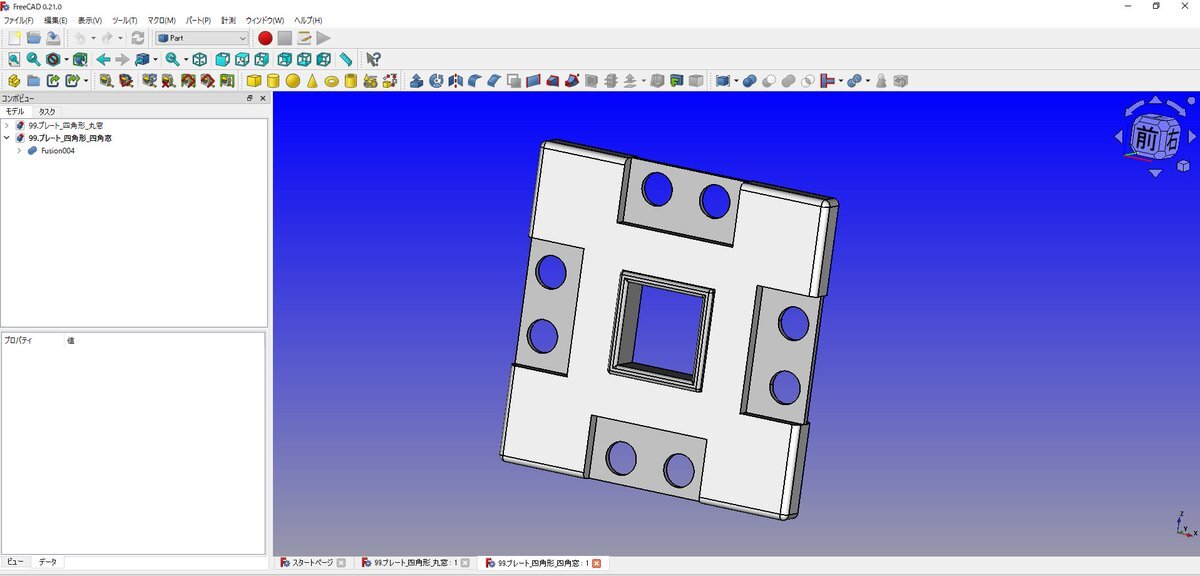Image resolution: width=1200 pixels, height=576 pixels.
Task: Click the Fit All view icon
Action: (14, 60)
